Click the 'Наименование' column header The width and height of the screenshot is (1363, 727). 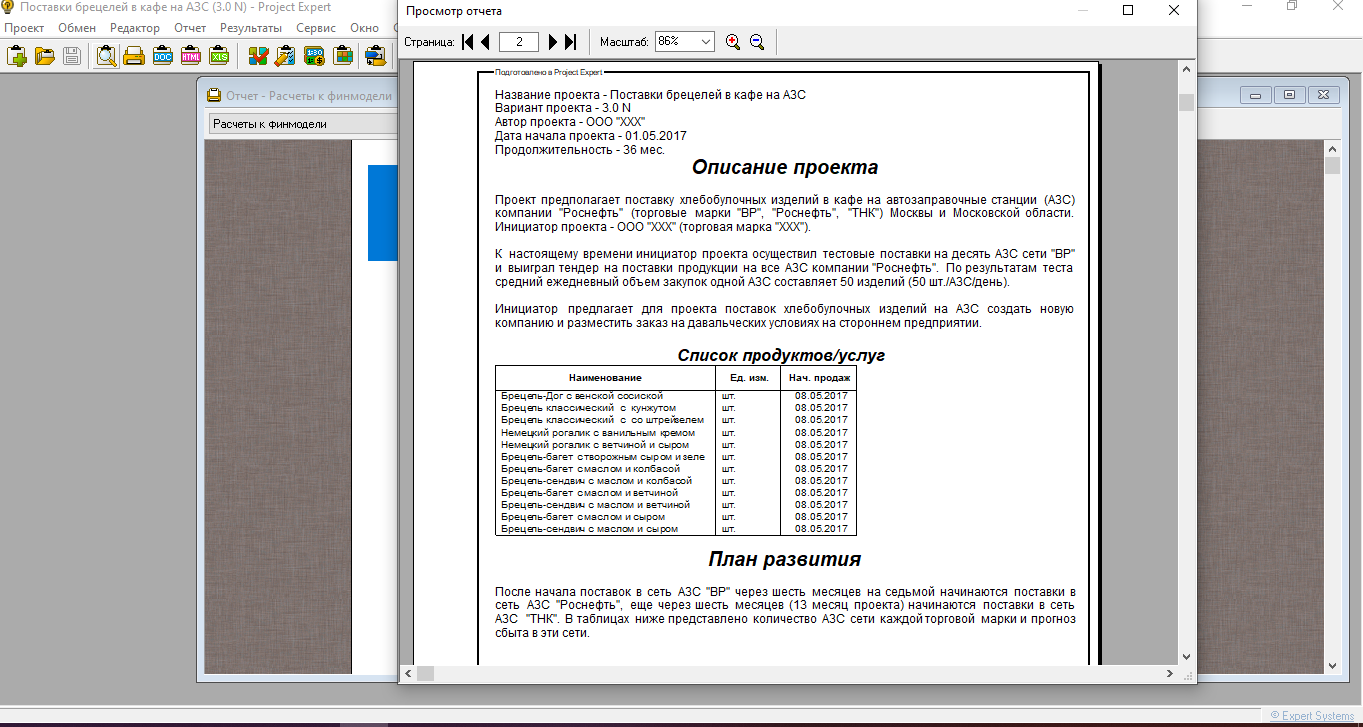pyautogui.click(x=605, y=378)
